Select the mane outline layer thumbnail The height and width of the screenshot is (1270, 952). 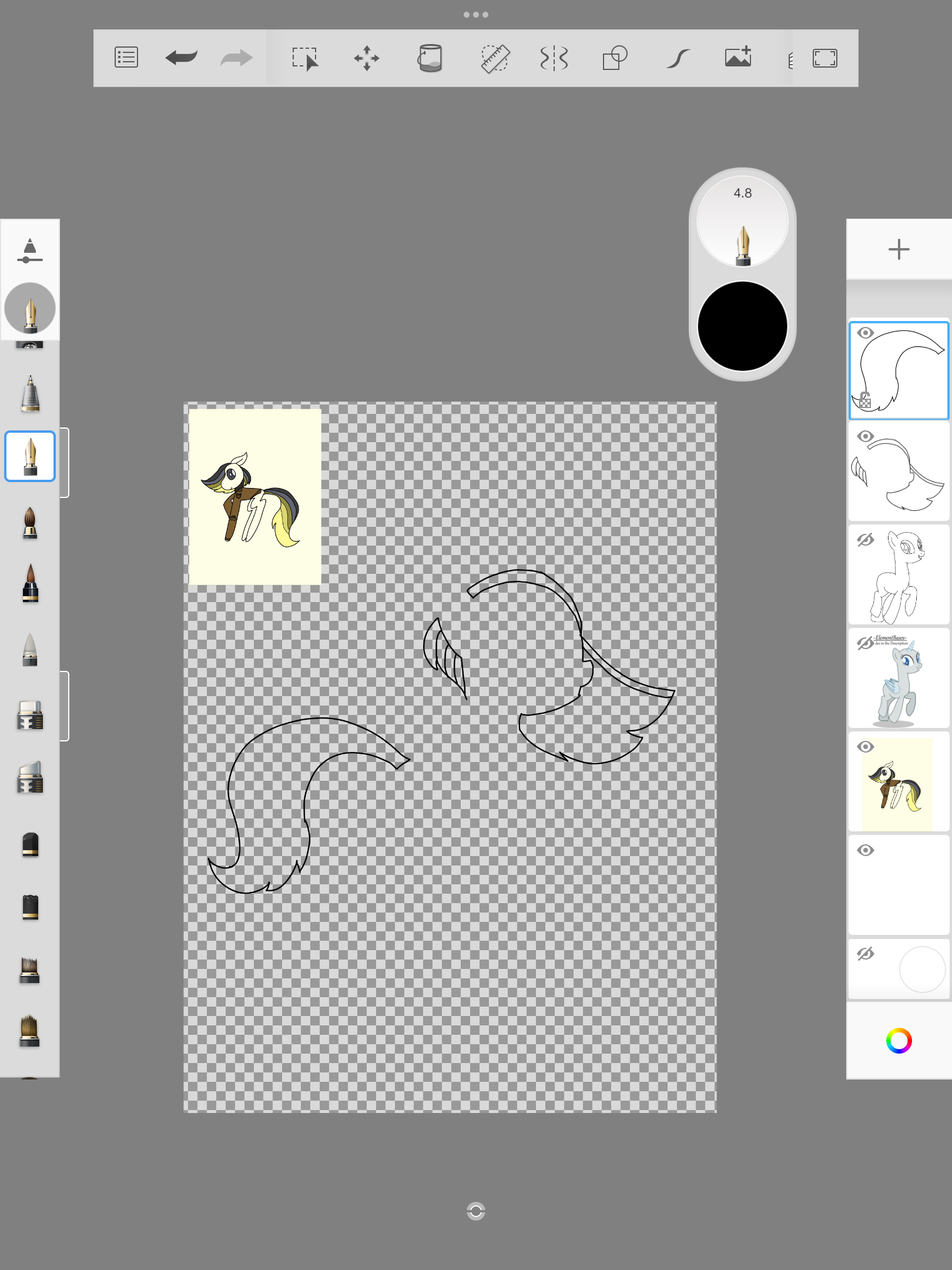tap(899, 472)
